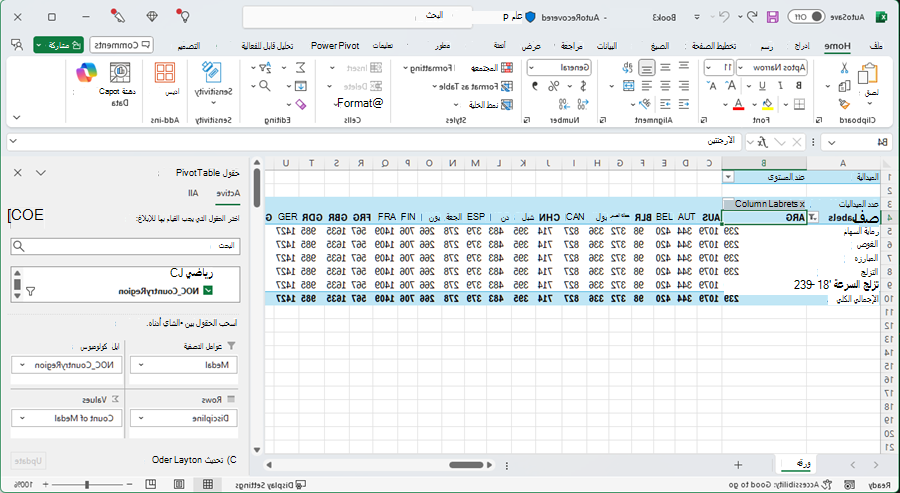The height and width of the screenshot is (493, 900).
Task: Open the Column Labels filter dropdown
Action: [x=728, y=204]
